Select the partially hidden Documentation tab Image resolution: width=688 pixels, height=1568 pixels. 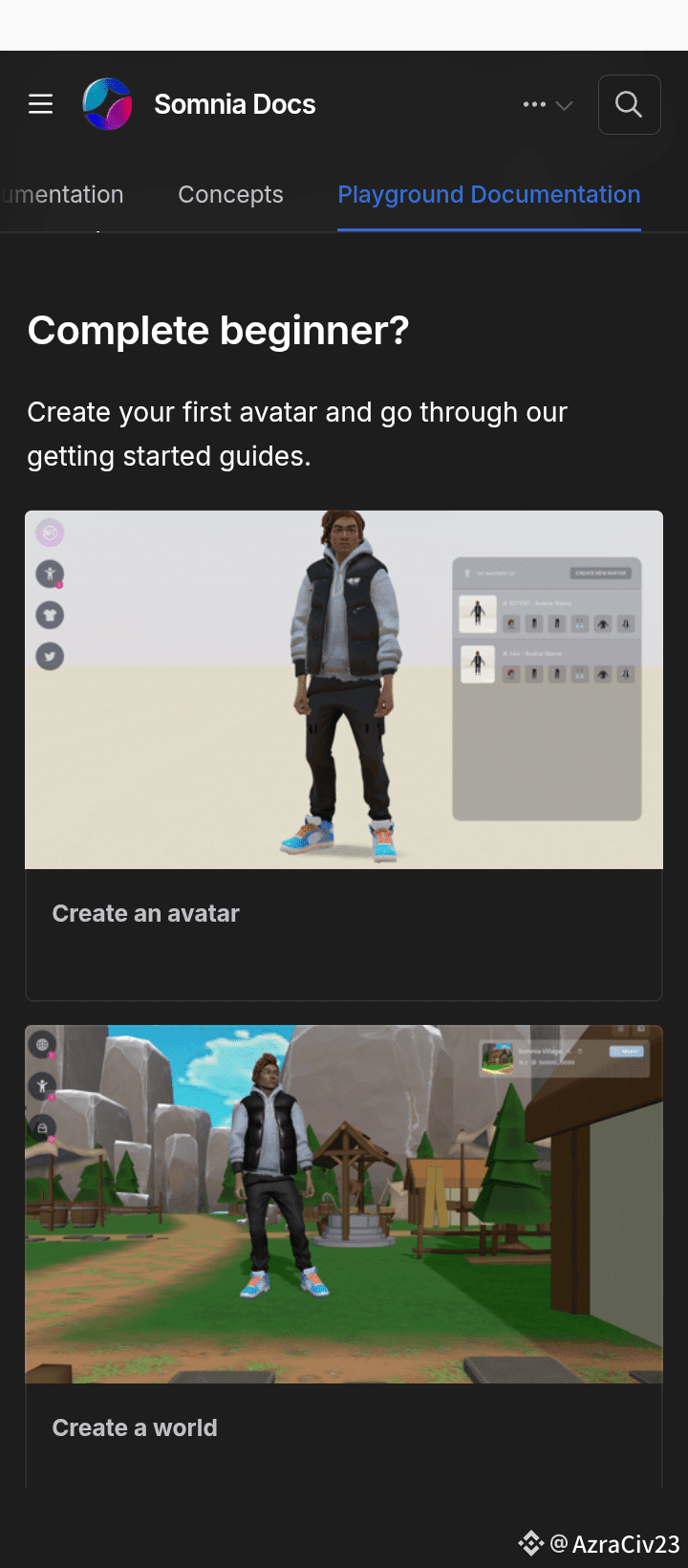pos(62,194)
